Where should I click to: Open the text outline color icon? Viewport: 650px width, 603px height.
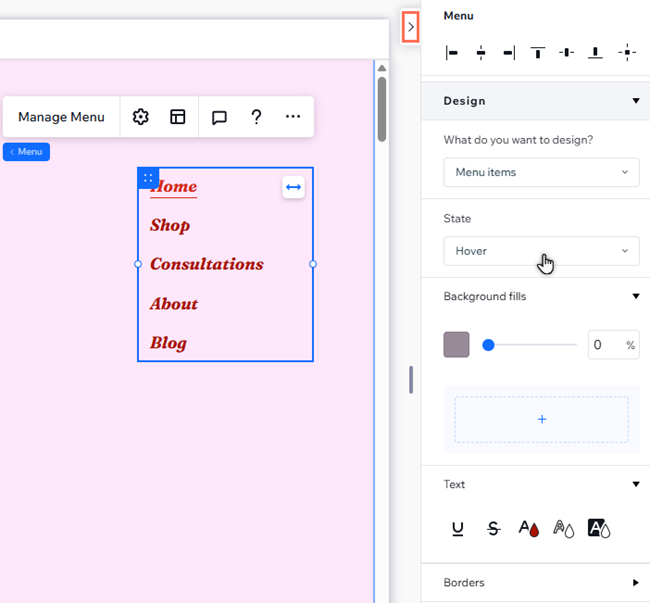click(564, 529)
